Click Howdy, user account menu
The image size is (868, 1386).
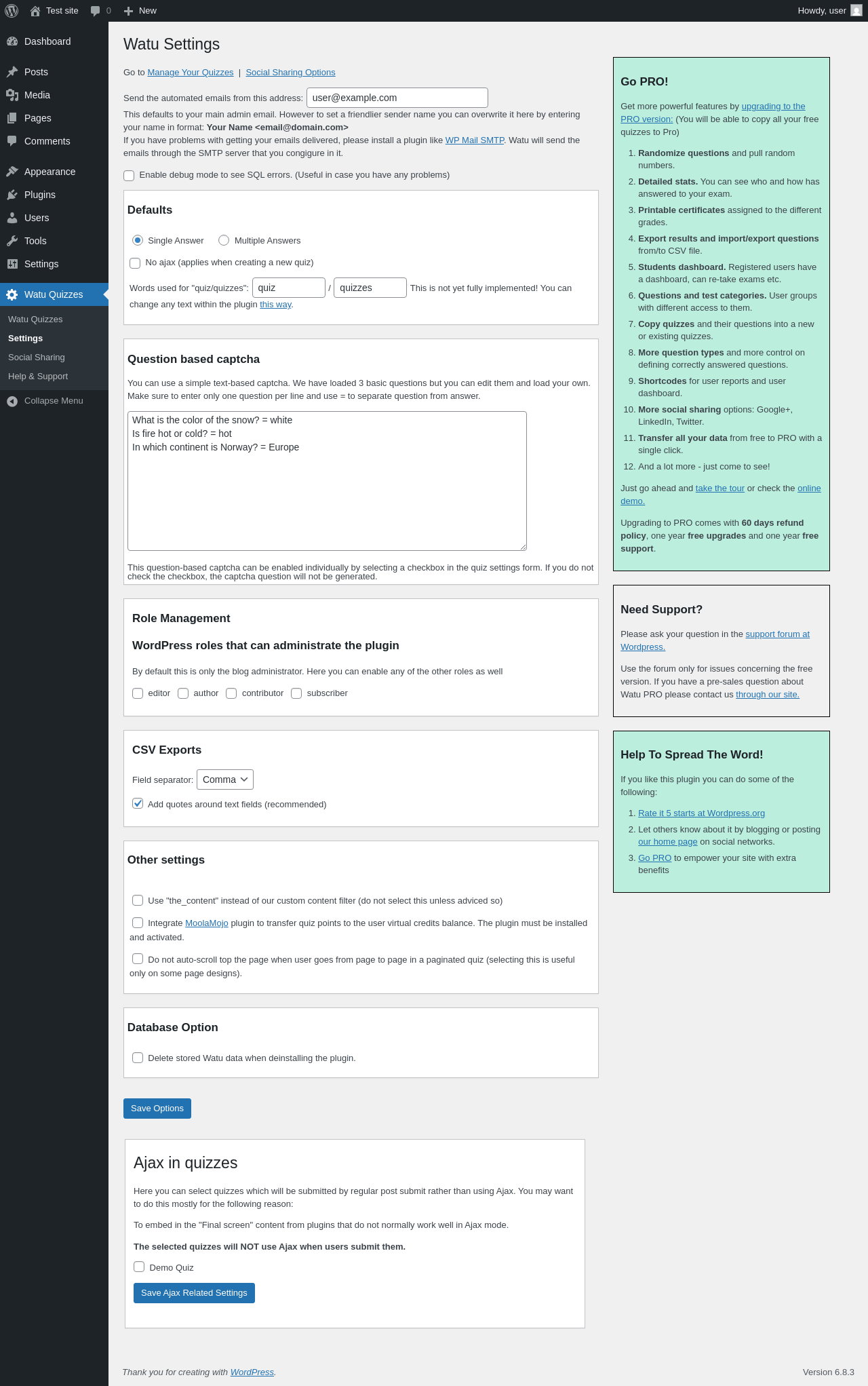tap(830, 11)
